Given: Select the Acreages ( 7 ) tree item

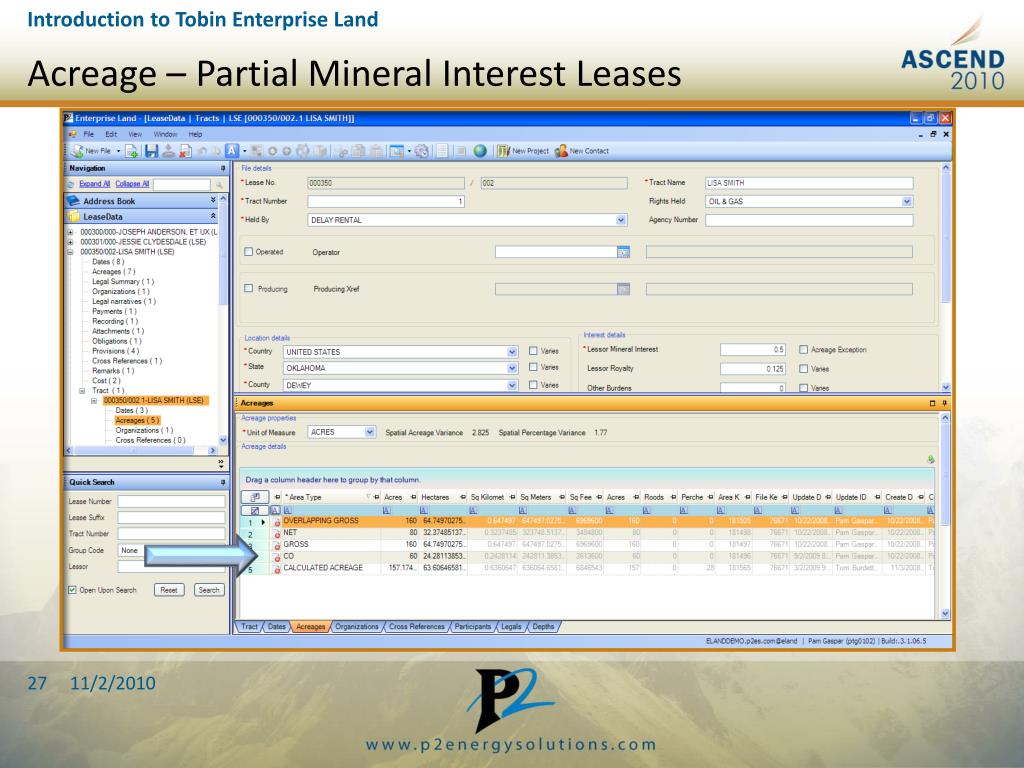Looking at the screenshot, I should pyautogui.click(x=114, y=271).
